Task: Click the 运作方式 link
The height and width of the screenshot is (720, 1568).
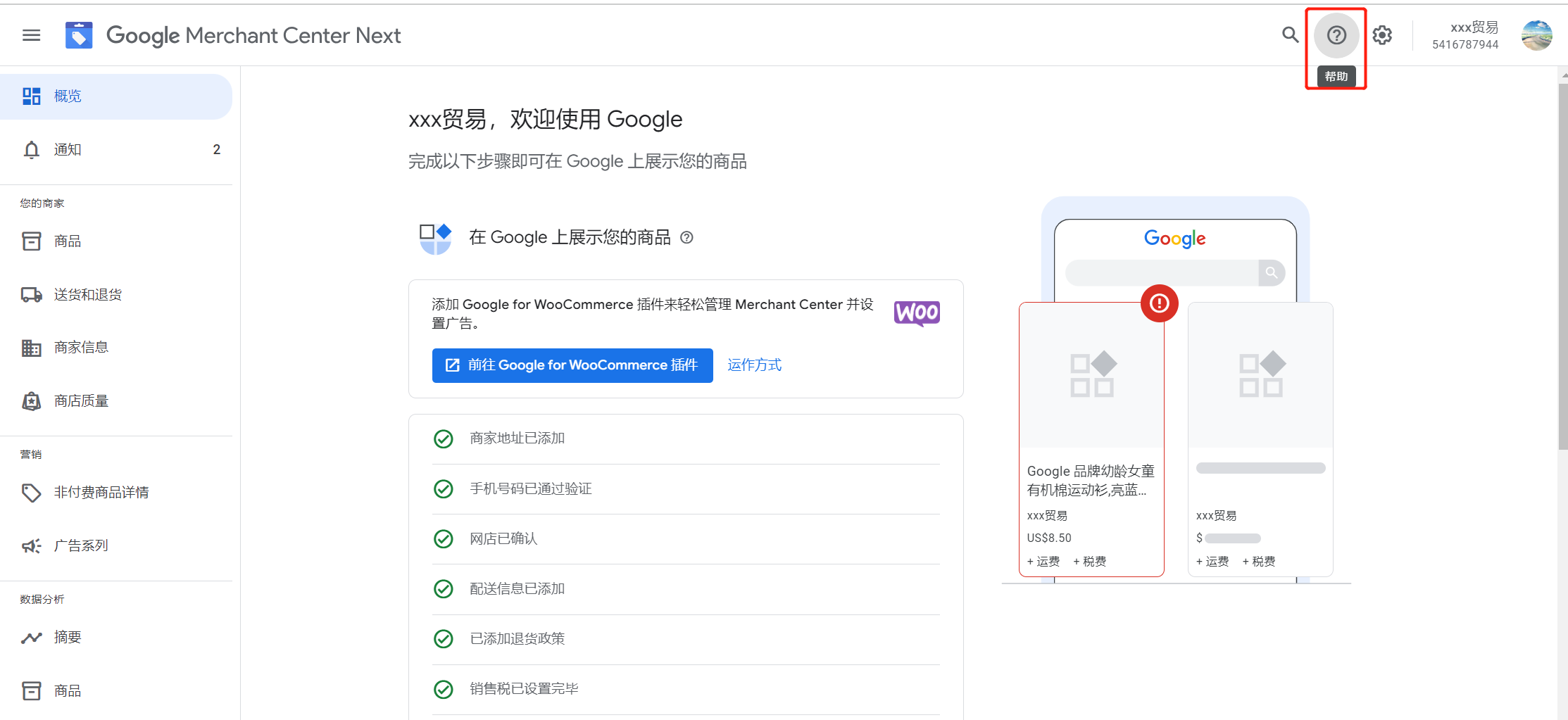Action: [754, 365]
